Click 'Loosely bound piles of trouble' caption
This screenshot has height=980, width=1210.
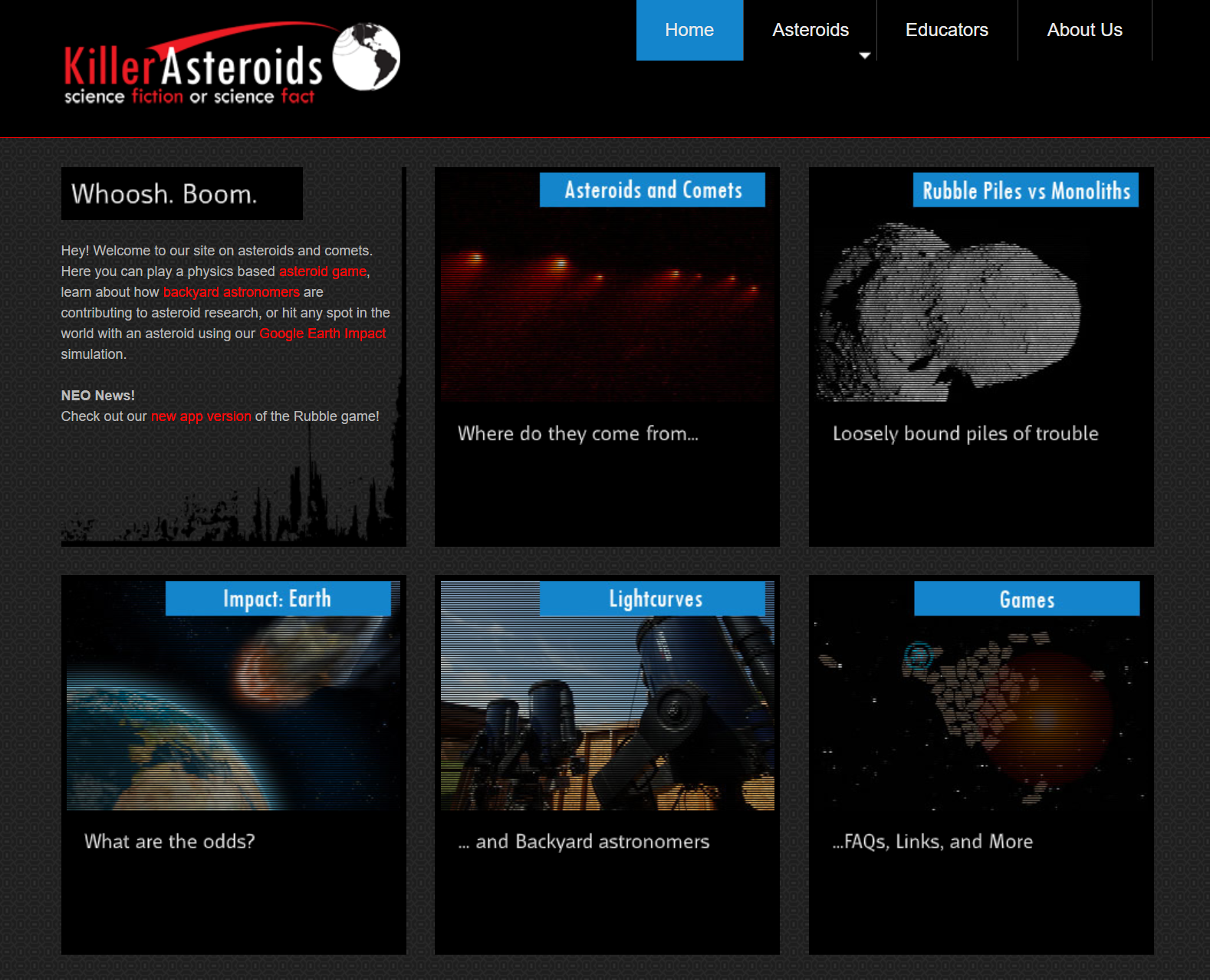coord(965,433)
